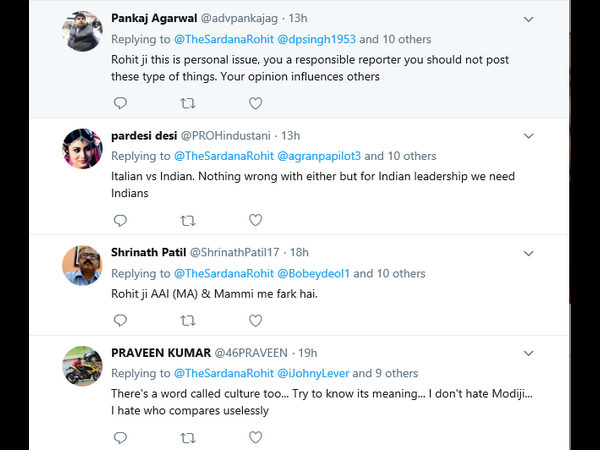Open the @dpsingh1953 mention link
This screenshot has width=600, height=450.
[315, 39]
